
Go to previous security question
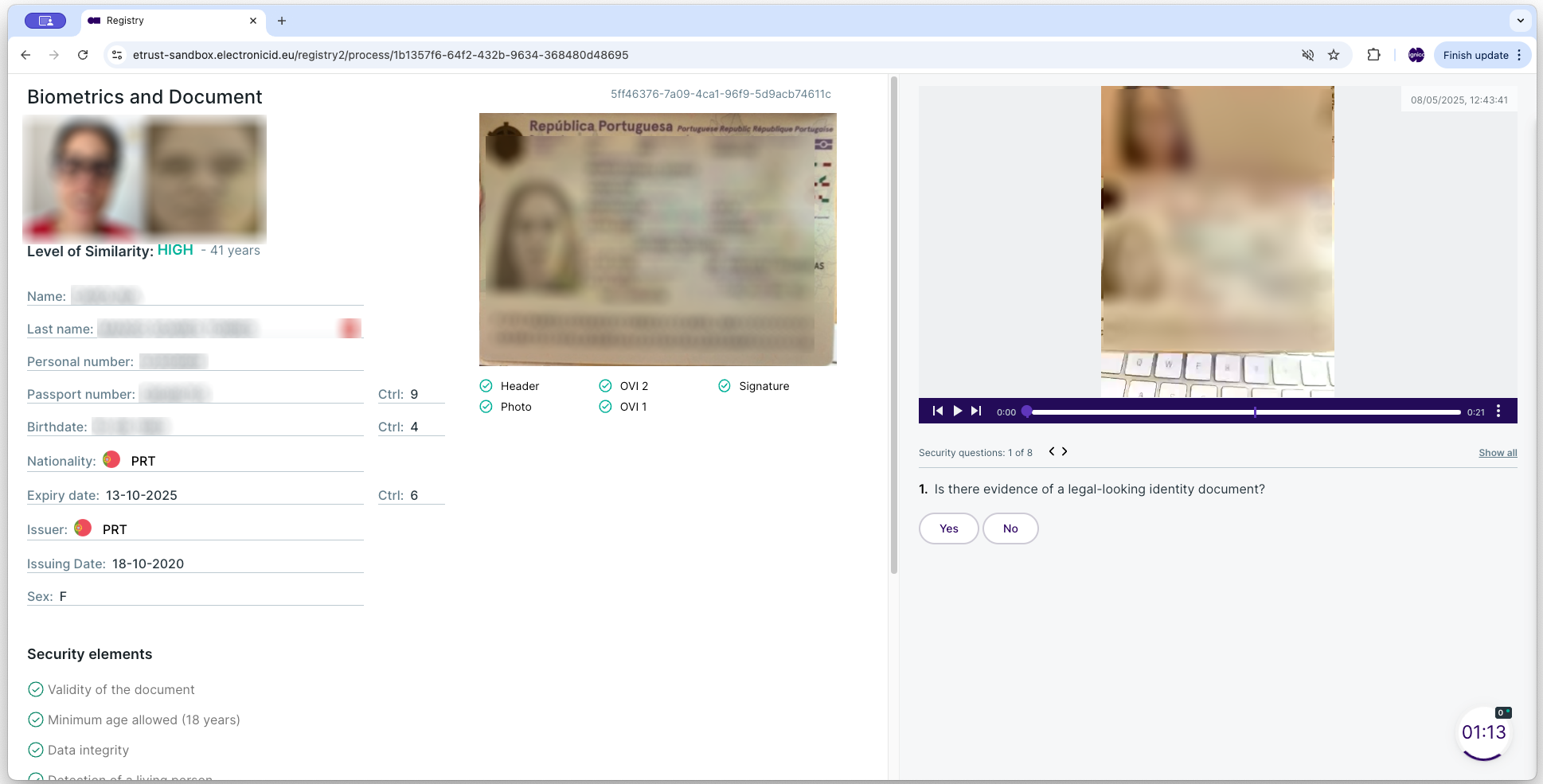click(x=1051, y=451)
